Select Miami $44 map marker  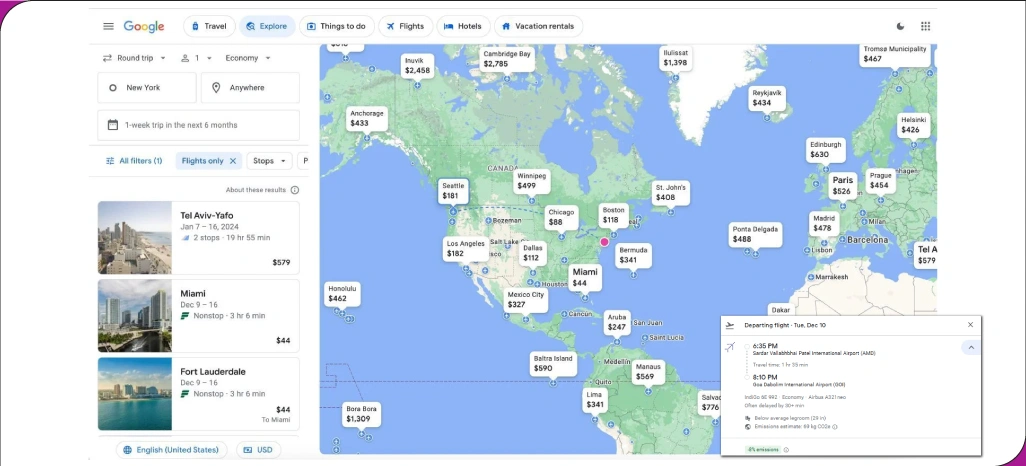585,278
